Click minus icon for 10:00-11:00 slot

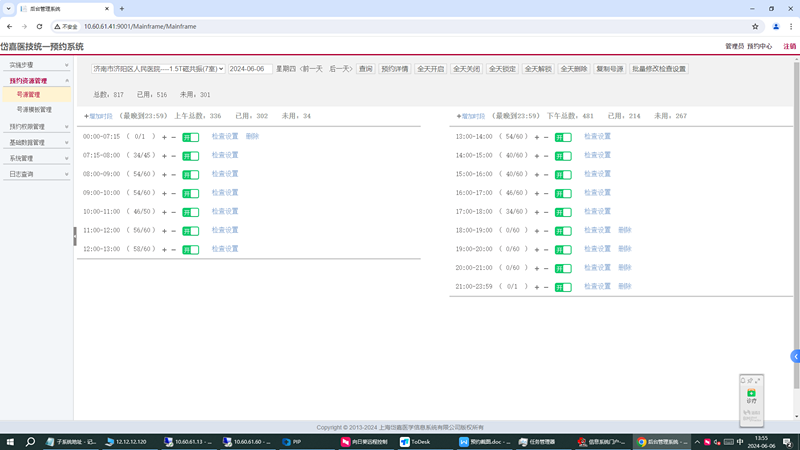click(x=173, y=212)
